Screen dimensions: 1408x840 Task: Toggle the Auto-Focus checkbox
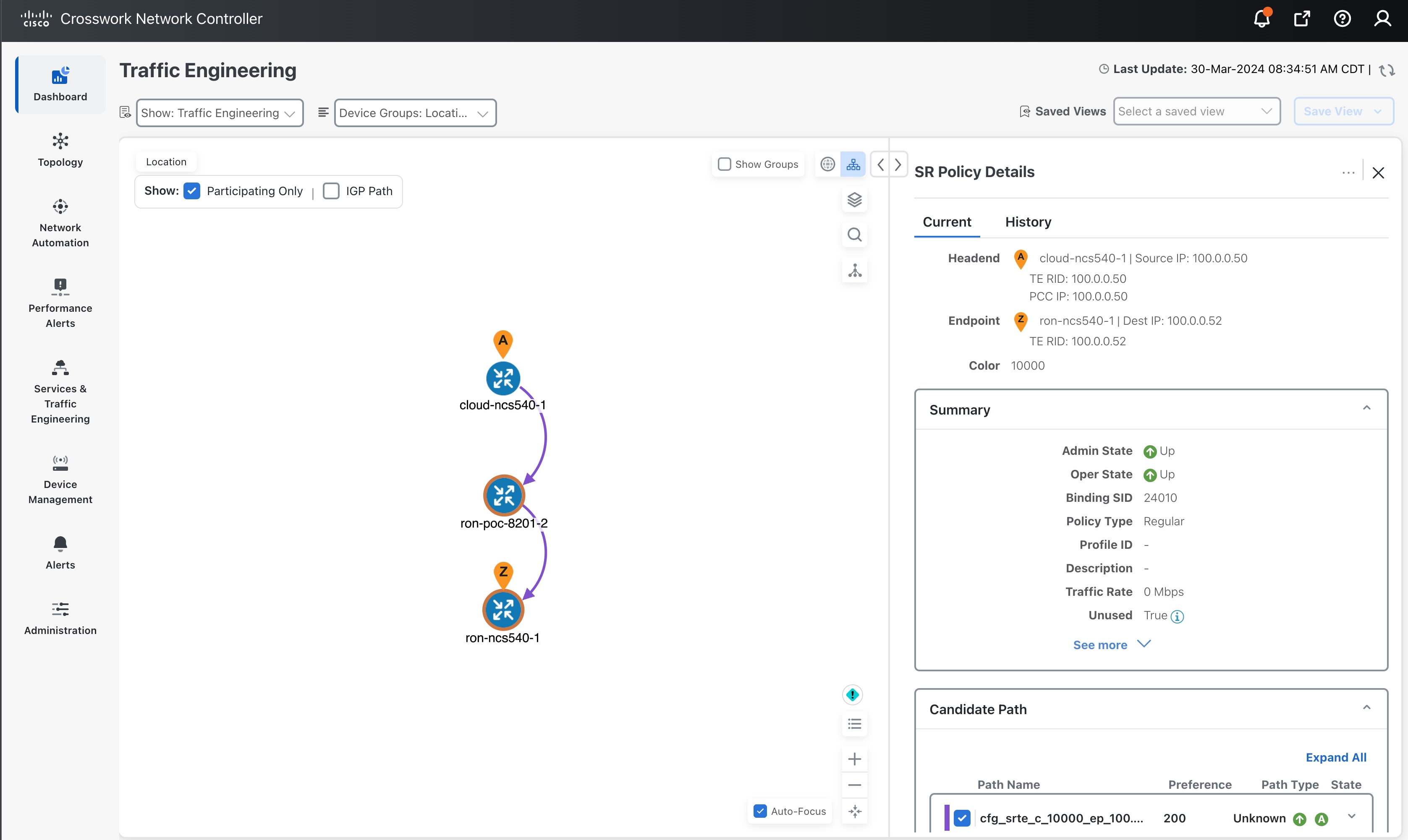760,811
